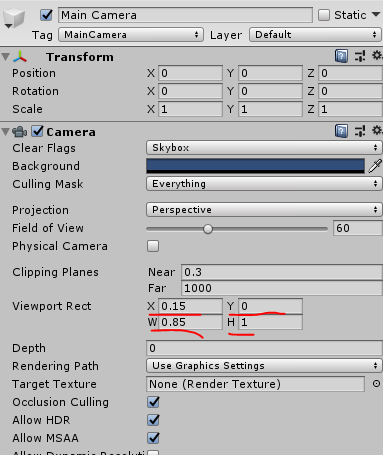Image resolution: width=383 pixels, height=455 pixels.
Task: Click the Field of View value field
Action: pos(357,228)
